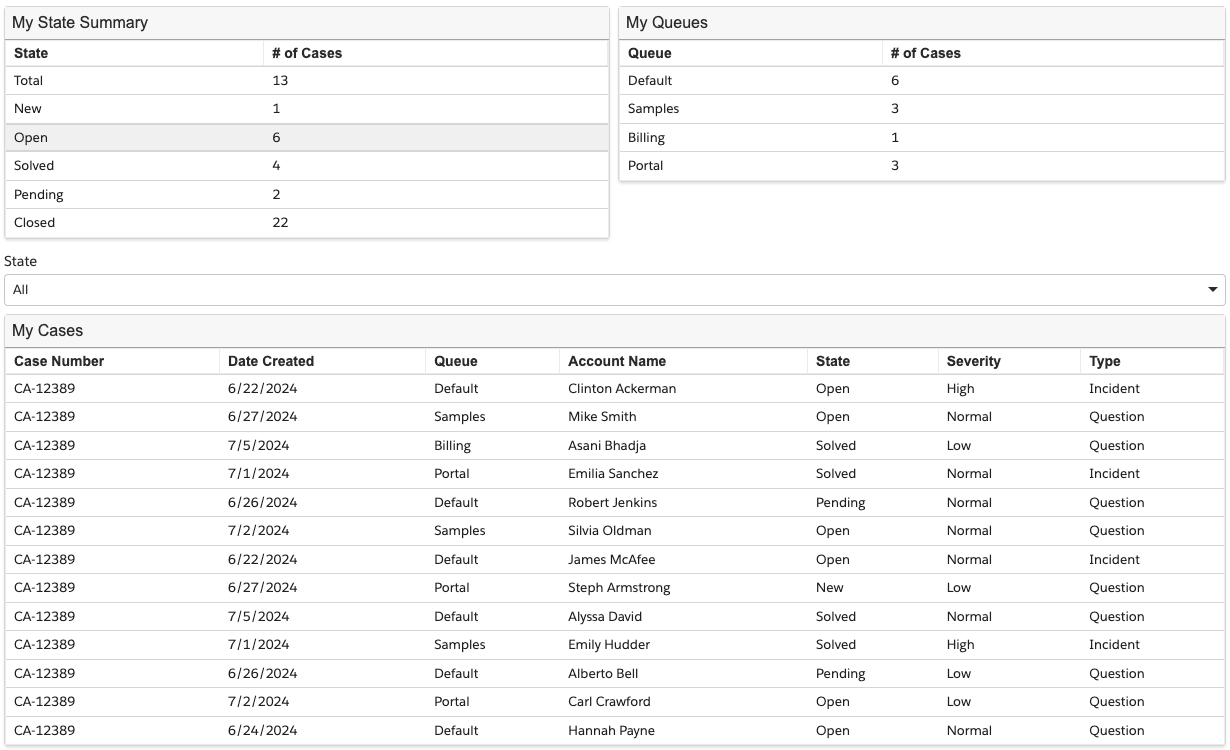Sort My Cases by Account Name header

coord(617,361)
